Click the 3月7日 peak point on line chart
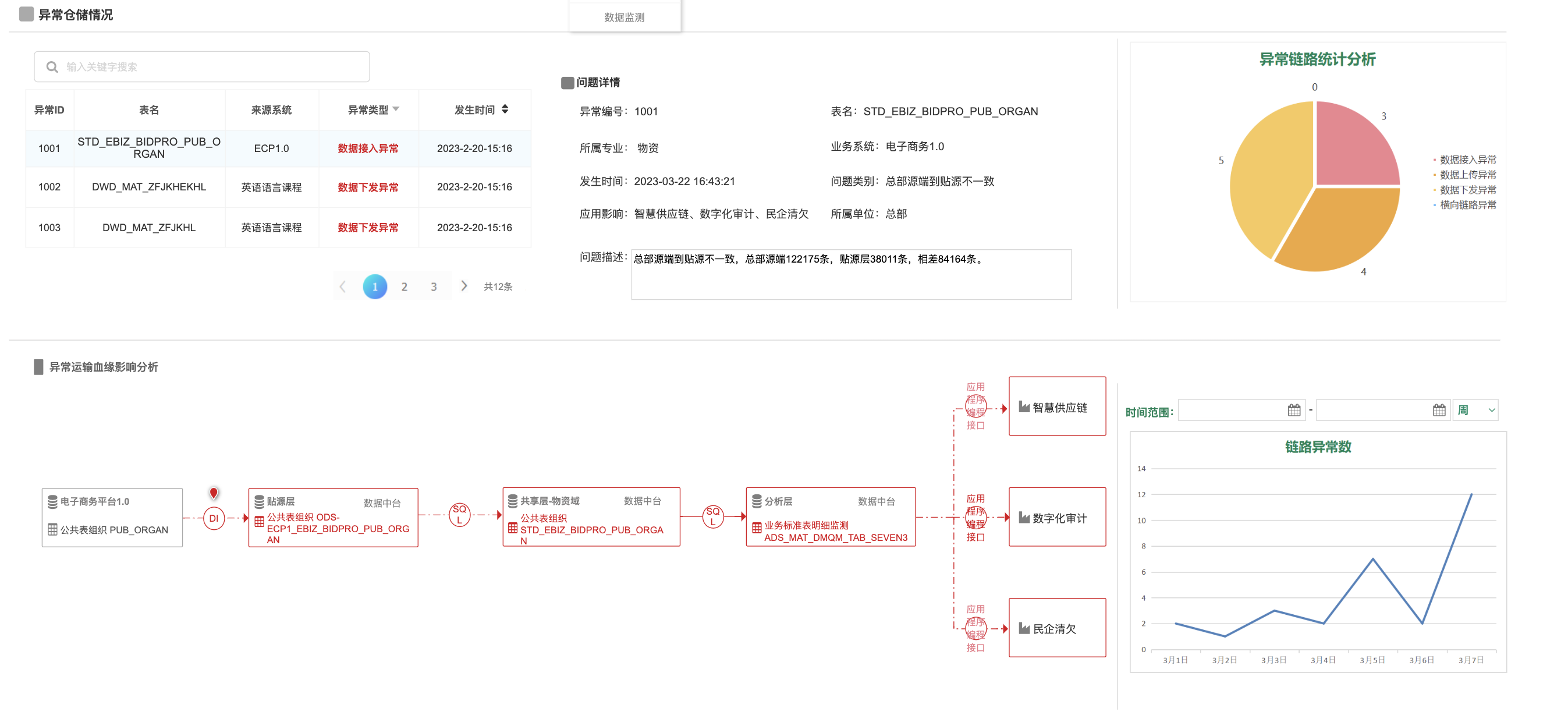 click(x=1471, y=494)
